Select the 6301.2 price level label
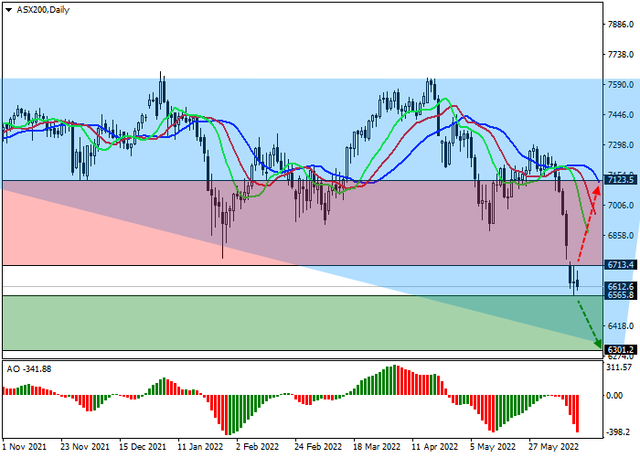Screen dimensions: 640x457 (x=620, y=350)
